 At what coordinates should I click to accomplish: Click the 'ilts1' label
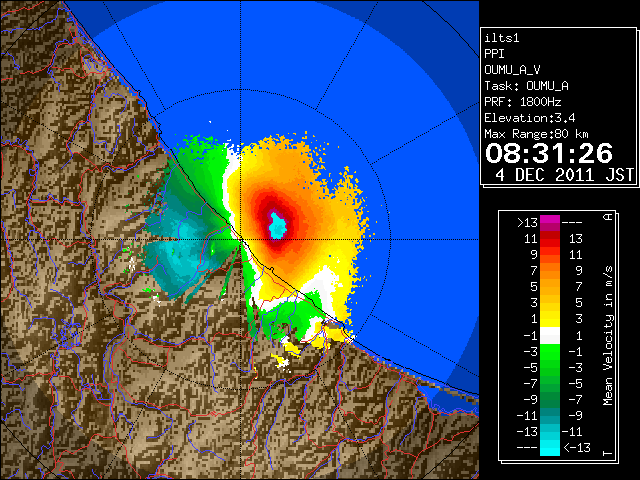[502, 38]
